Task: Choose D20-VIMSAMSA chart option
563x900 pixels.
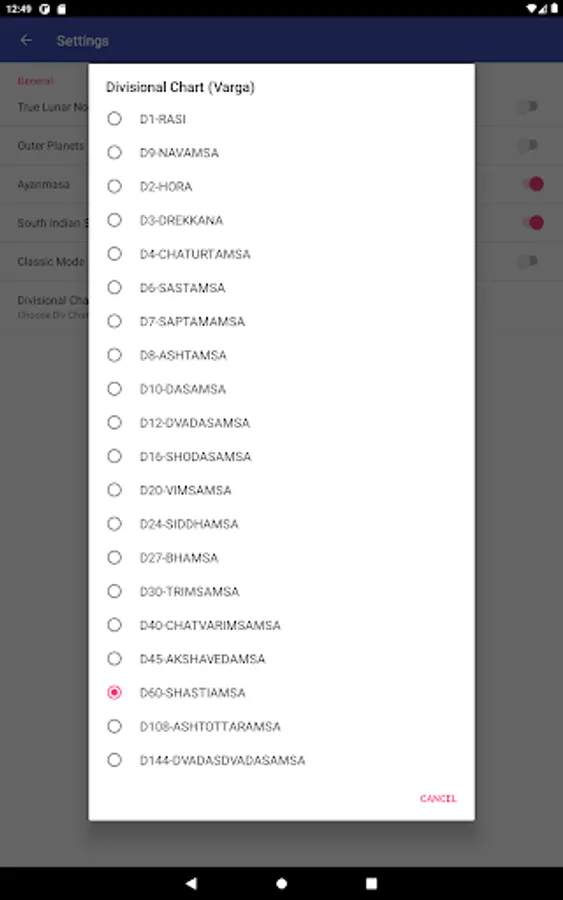Action: point(281,490)
